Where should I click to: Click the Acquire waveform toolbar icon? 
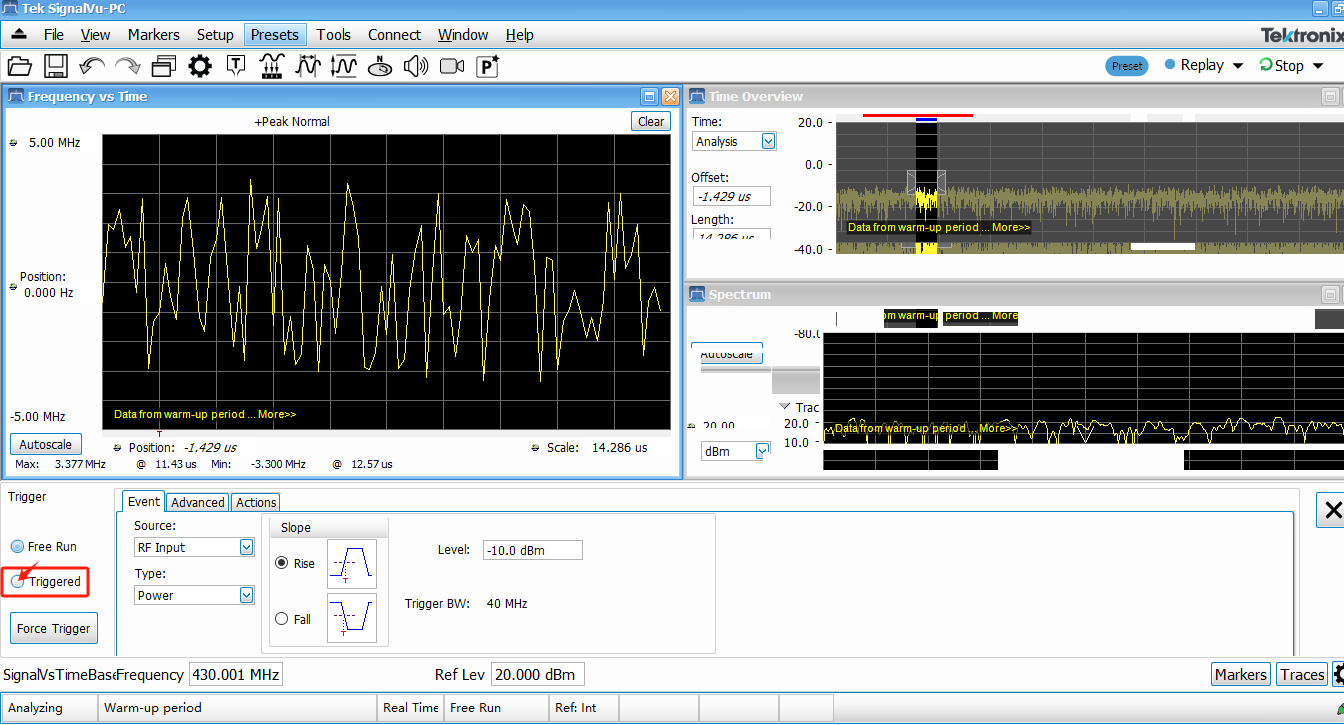[x=271, y=67]
